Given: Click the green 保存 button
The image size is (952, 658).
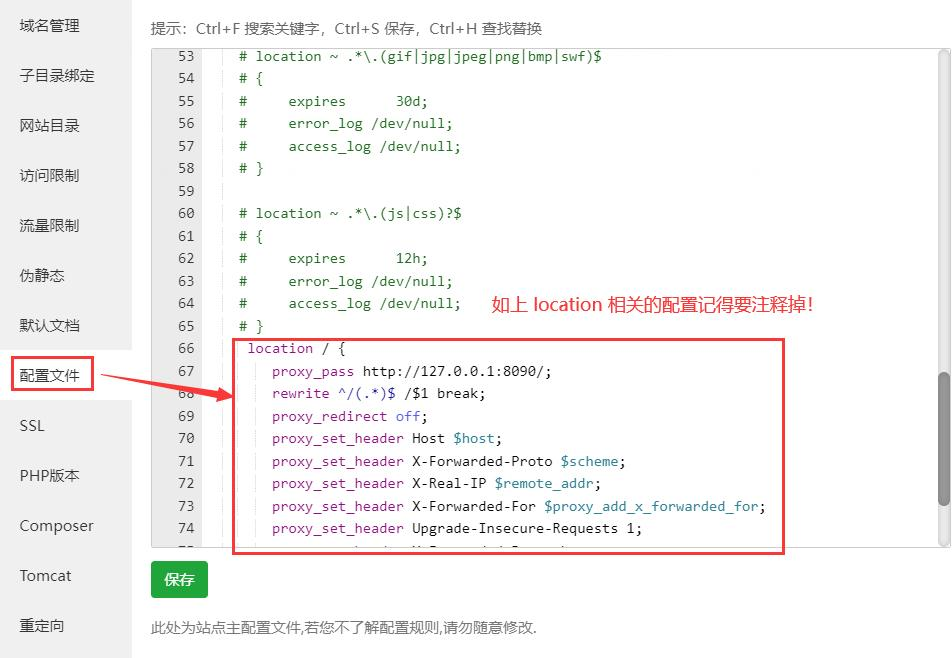Looking at the screenshot, I should click(x=179, y=580).
